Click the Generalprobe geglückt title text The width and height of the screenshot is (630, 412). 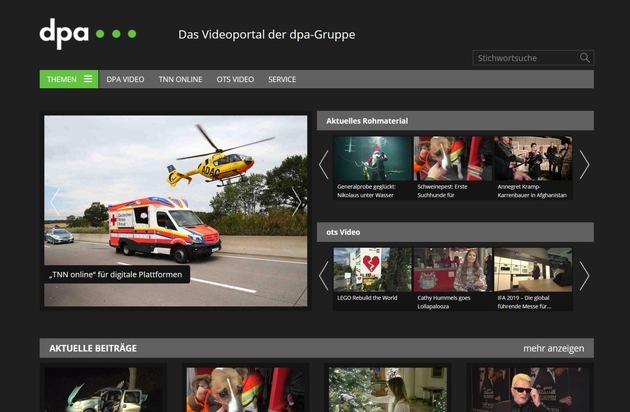[x=366, y=191]
